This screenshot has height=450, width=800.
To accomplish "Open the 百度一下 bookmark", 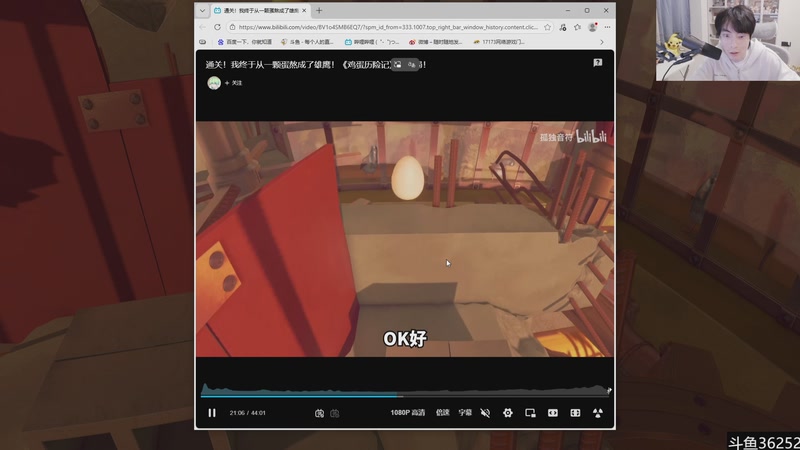I will [245, 42].
